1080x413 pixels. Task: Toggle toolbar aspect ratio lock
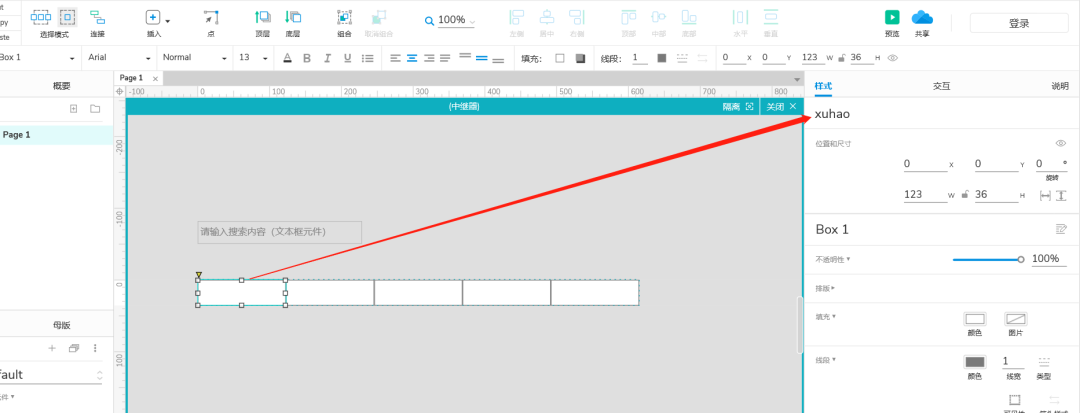[842, 59]
